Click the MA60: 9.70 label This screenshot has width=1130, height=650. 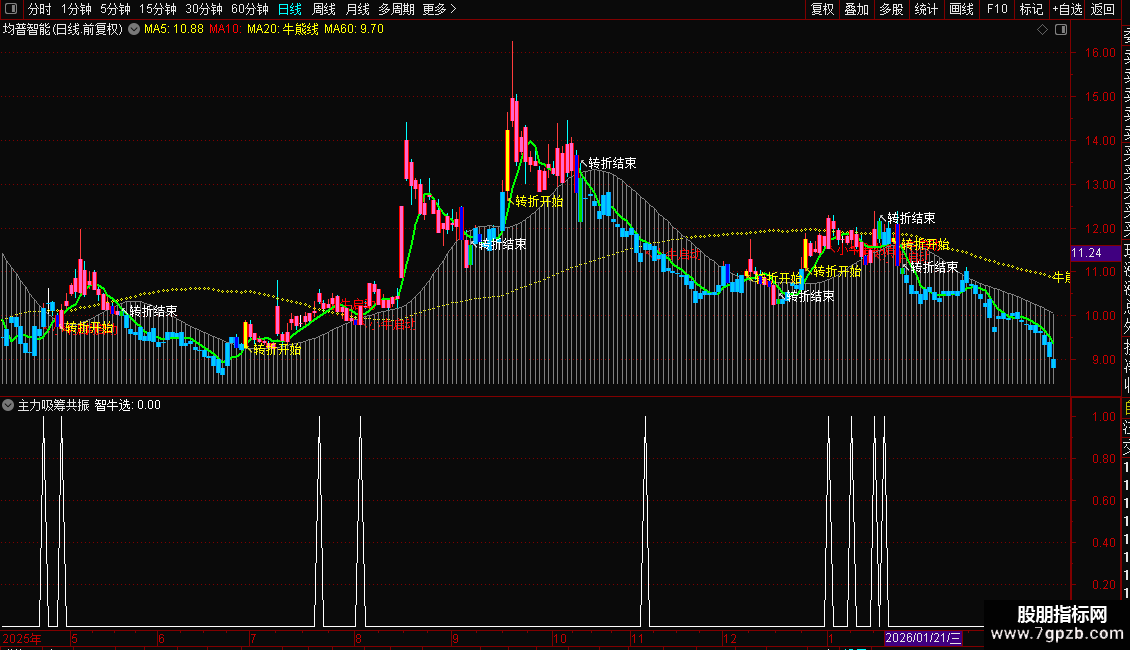[354, 30]
